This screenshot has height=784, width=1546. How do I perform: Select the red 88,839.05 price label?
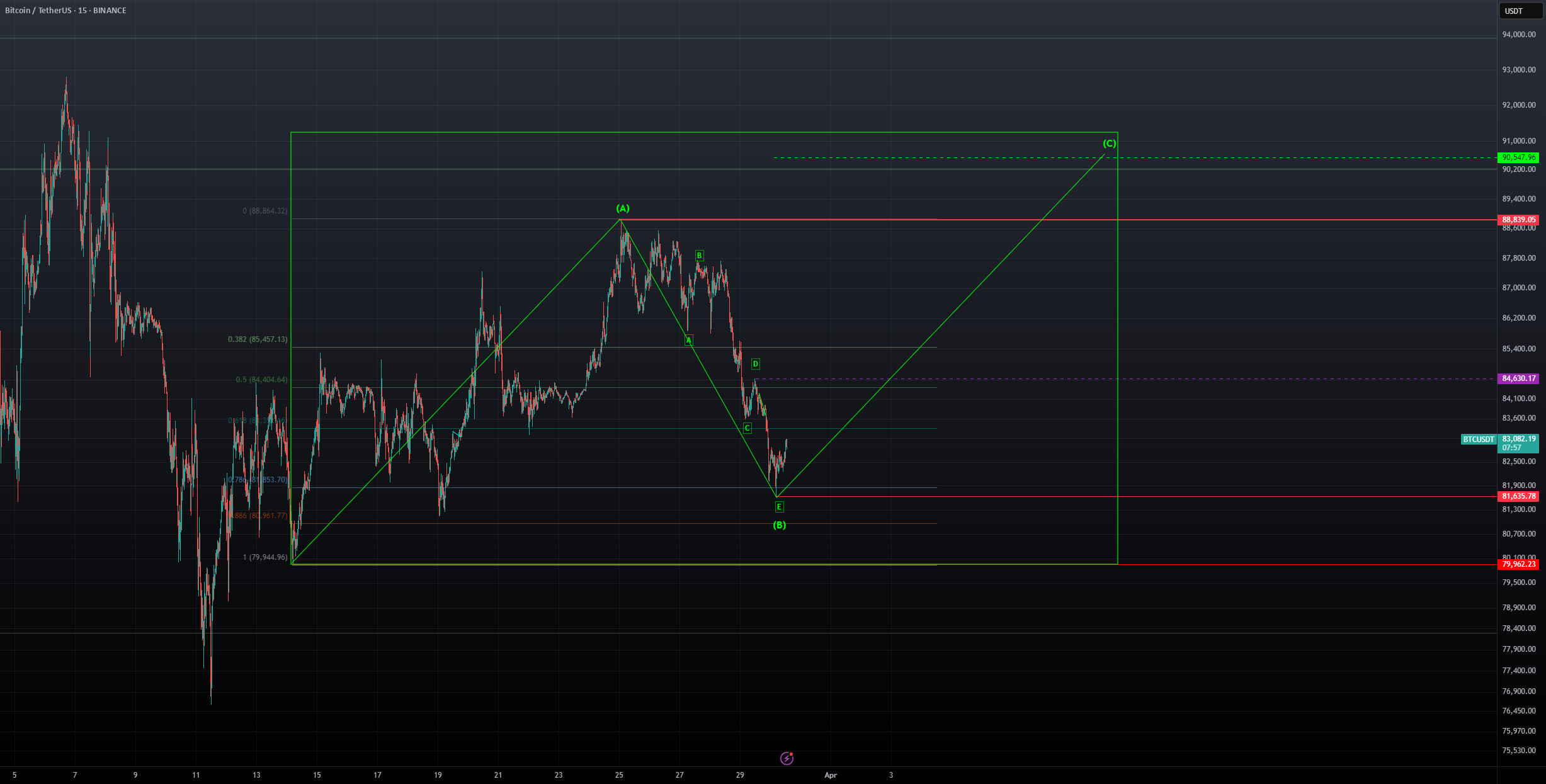pos(1519,220)
